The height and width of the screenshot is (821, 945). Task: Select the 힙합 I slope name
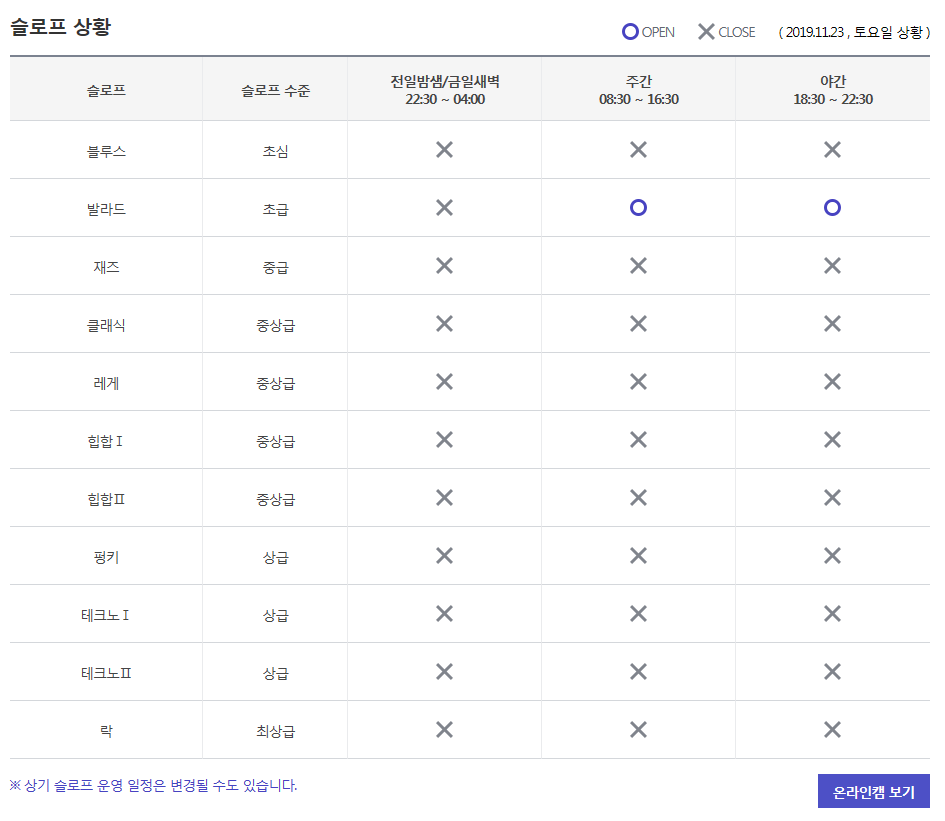pos(105,441)
